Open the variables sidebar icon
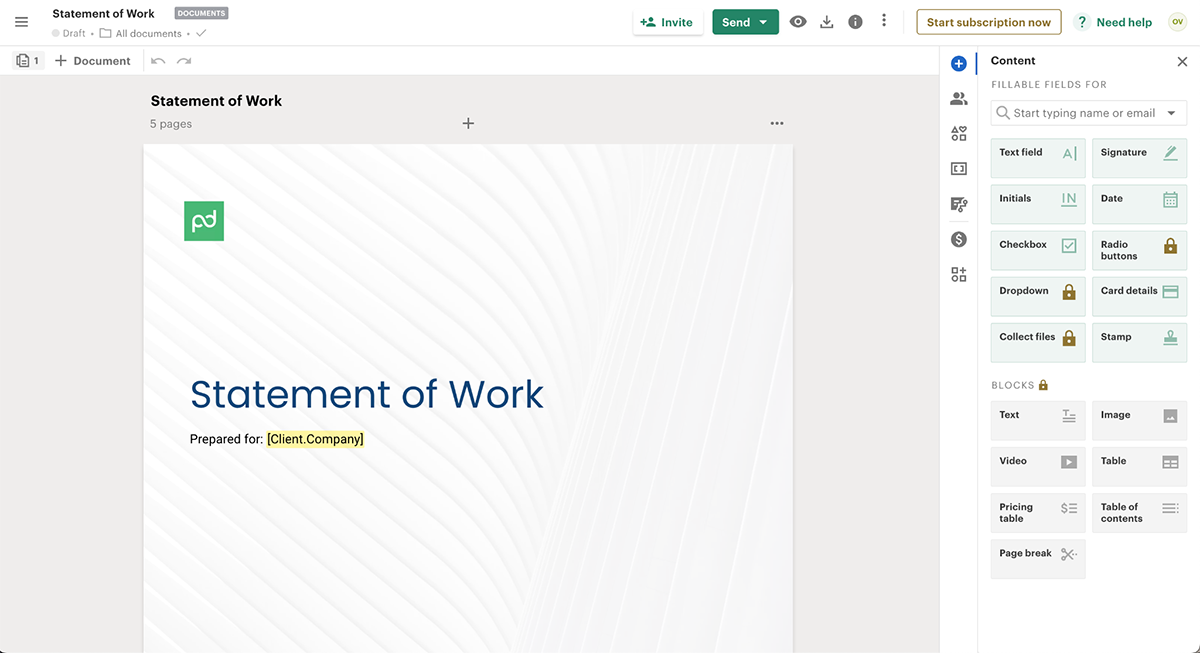1200x653 pixels. tap(959, 169)
